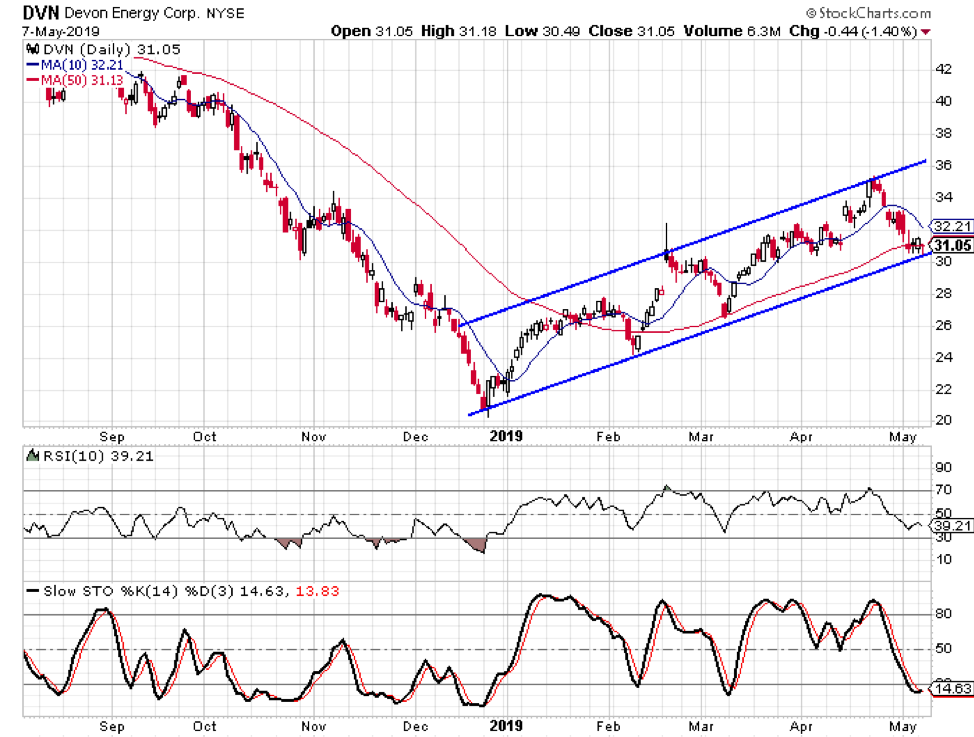
Task: Select the blue MA(10) legend line marker
Action: 33,65
